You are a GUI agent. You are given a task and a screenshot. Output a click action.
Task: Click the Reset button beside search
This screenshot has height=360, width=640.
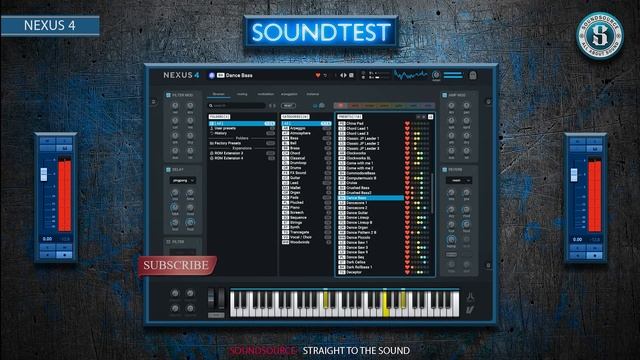pos(288,106)
